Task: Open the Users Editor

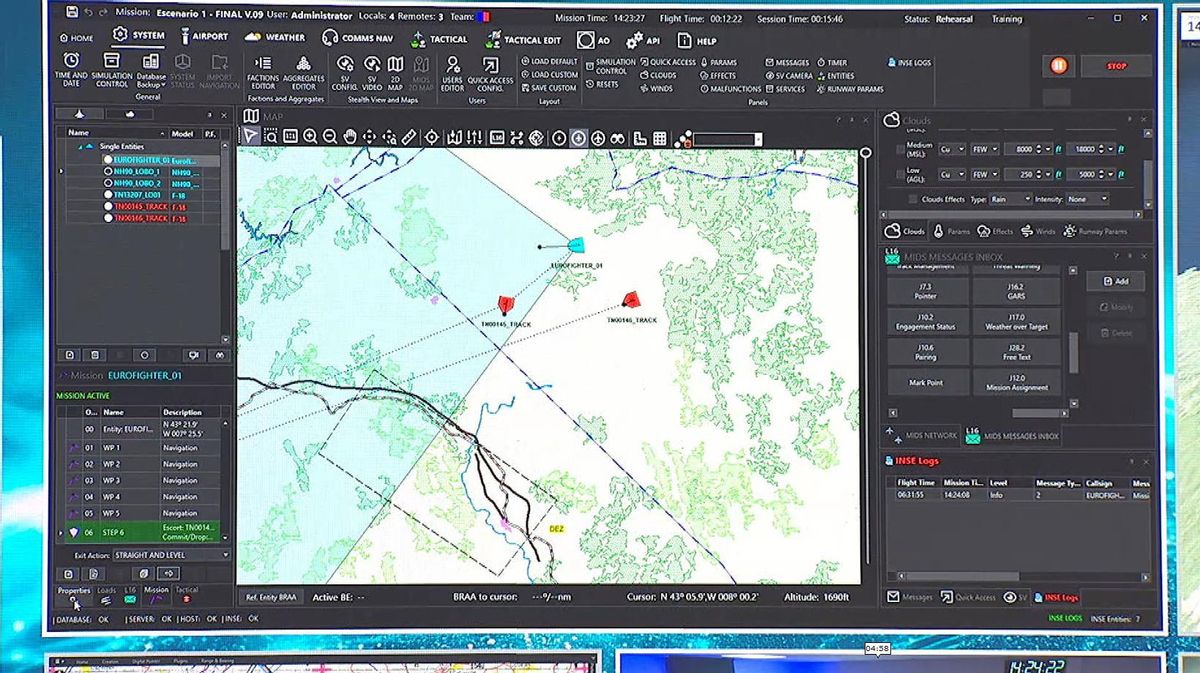Action: 452,69
